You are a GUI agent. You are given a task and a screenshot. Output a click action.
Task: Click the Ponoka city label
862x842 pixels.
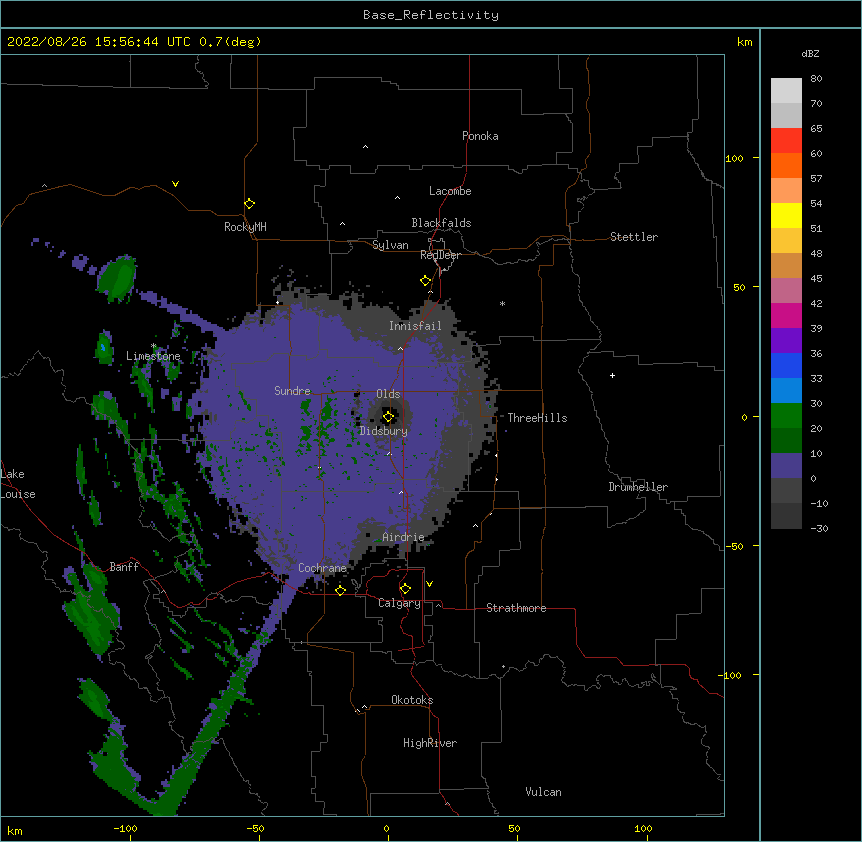pos(480,136)
